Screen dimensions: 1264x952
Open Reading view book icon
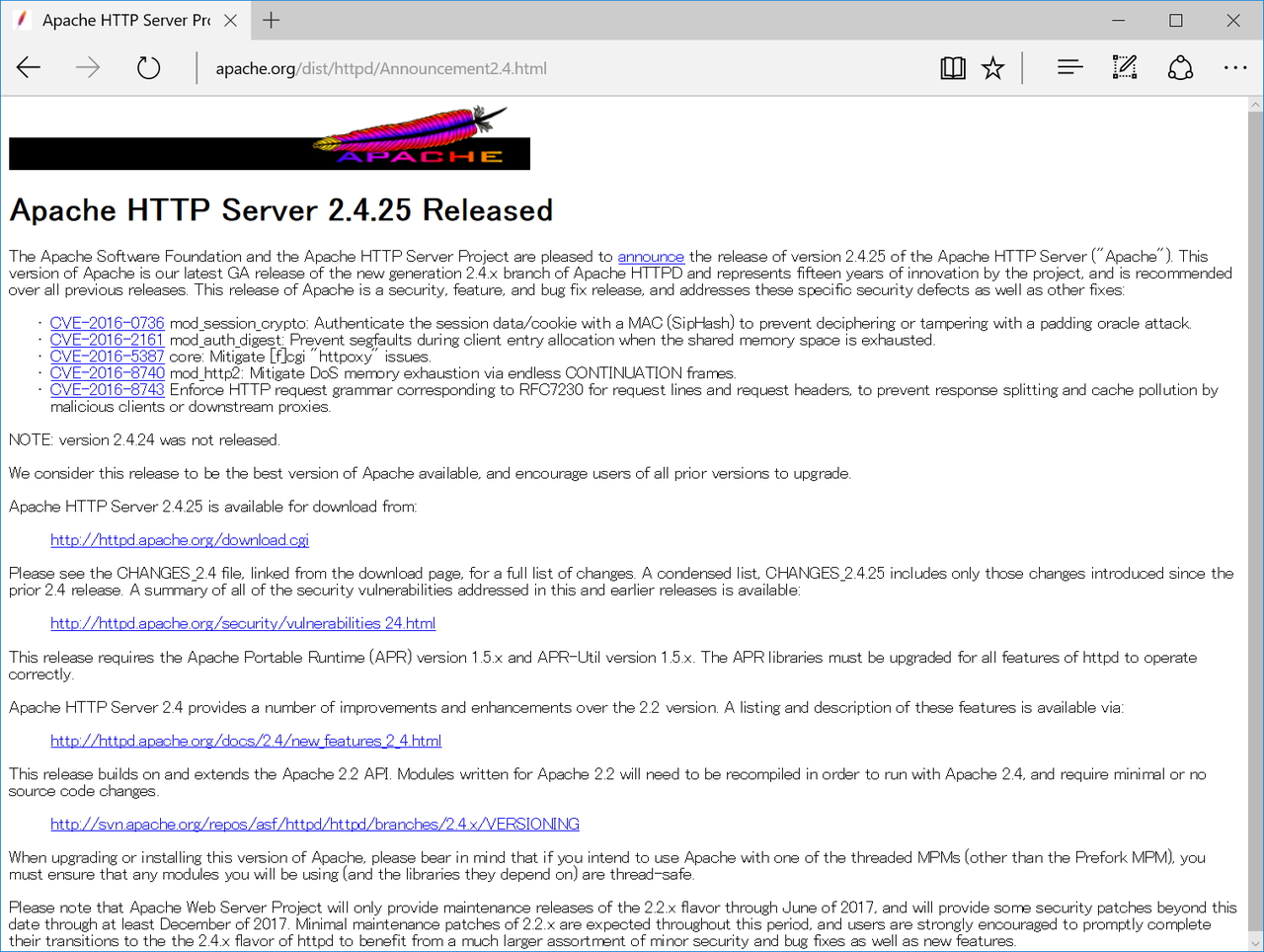pyautogui.click(x=952, y=68)
